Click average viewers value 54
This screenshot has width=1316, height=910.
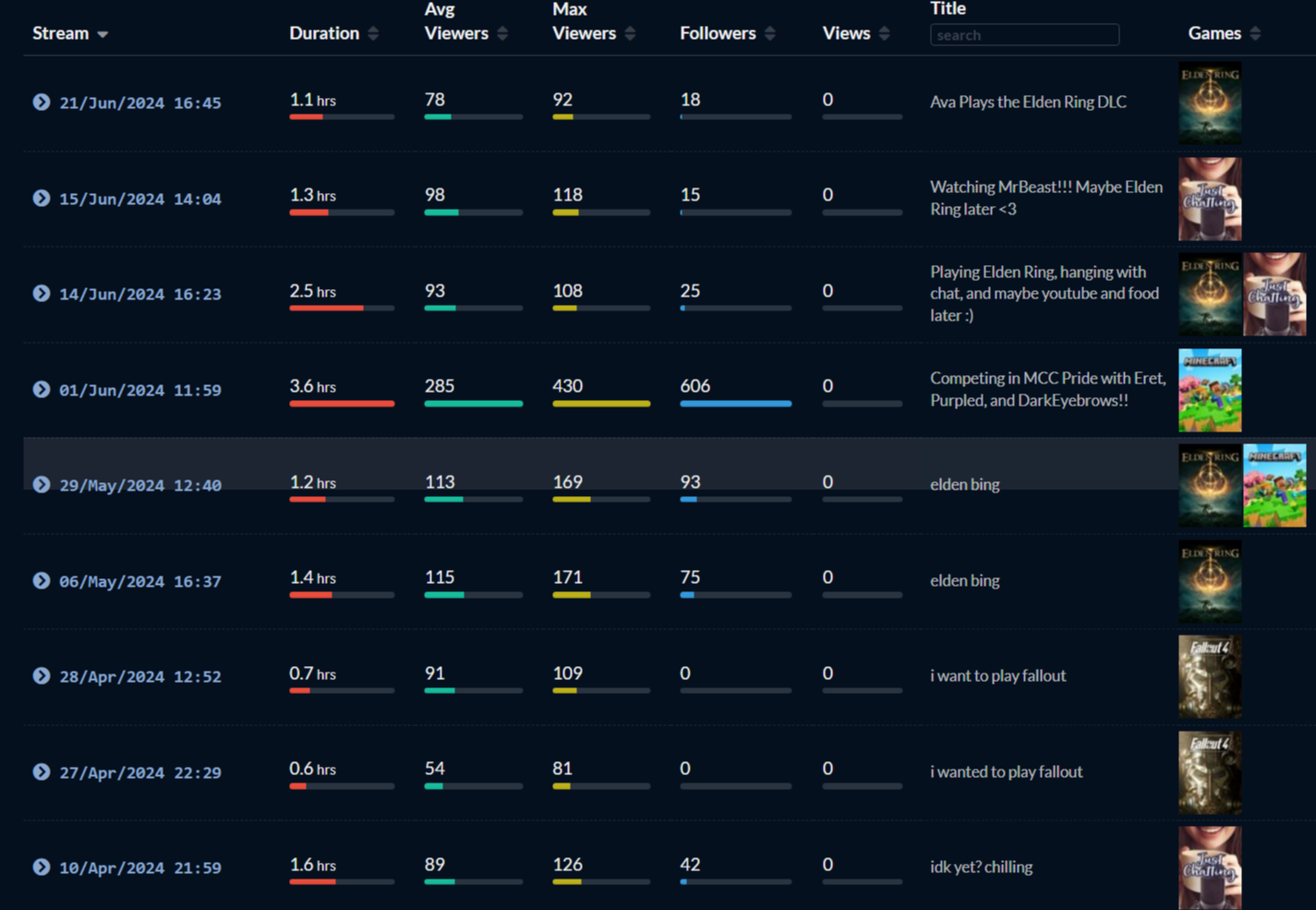[434, 769]
